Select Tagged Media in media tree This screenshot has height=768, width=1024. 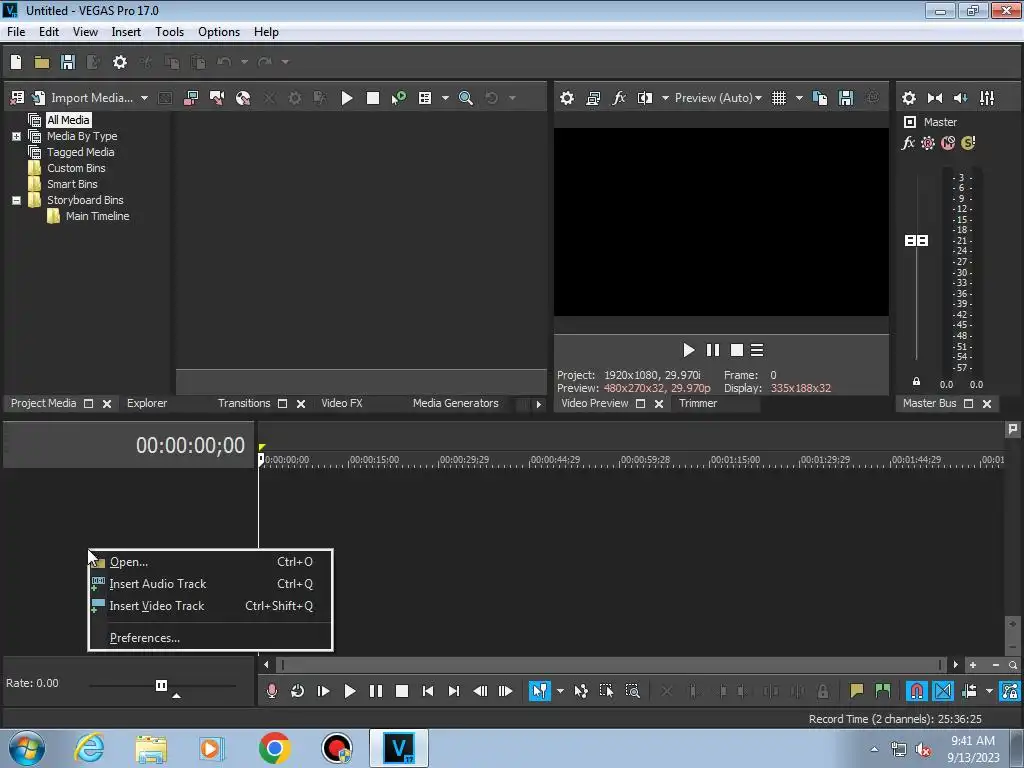(x=80, y=152)
